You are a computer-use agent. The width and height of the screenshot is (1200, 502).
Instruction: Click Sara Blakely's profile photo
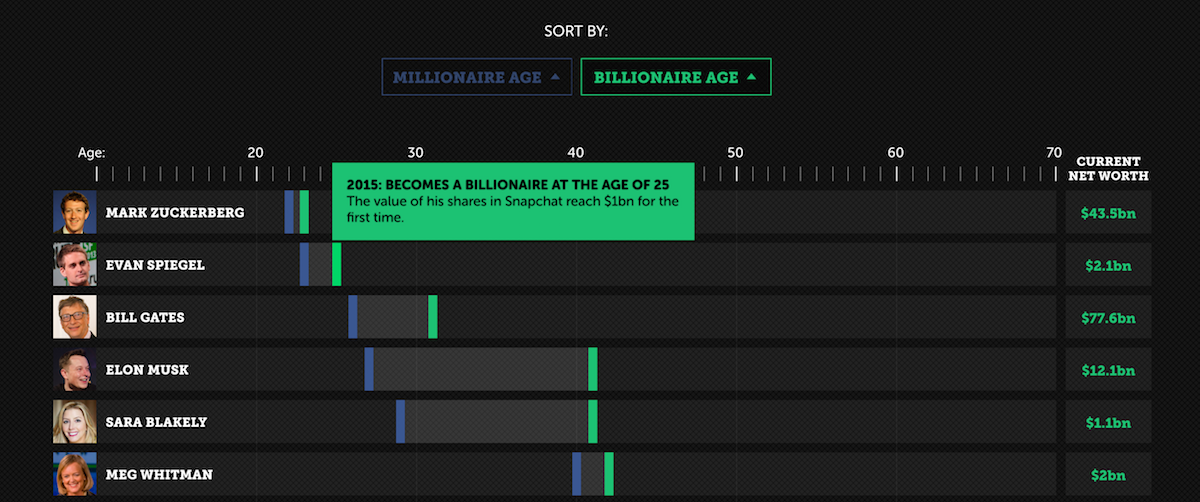pyautogui.click(x=75, y=422)
